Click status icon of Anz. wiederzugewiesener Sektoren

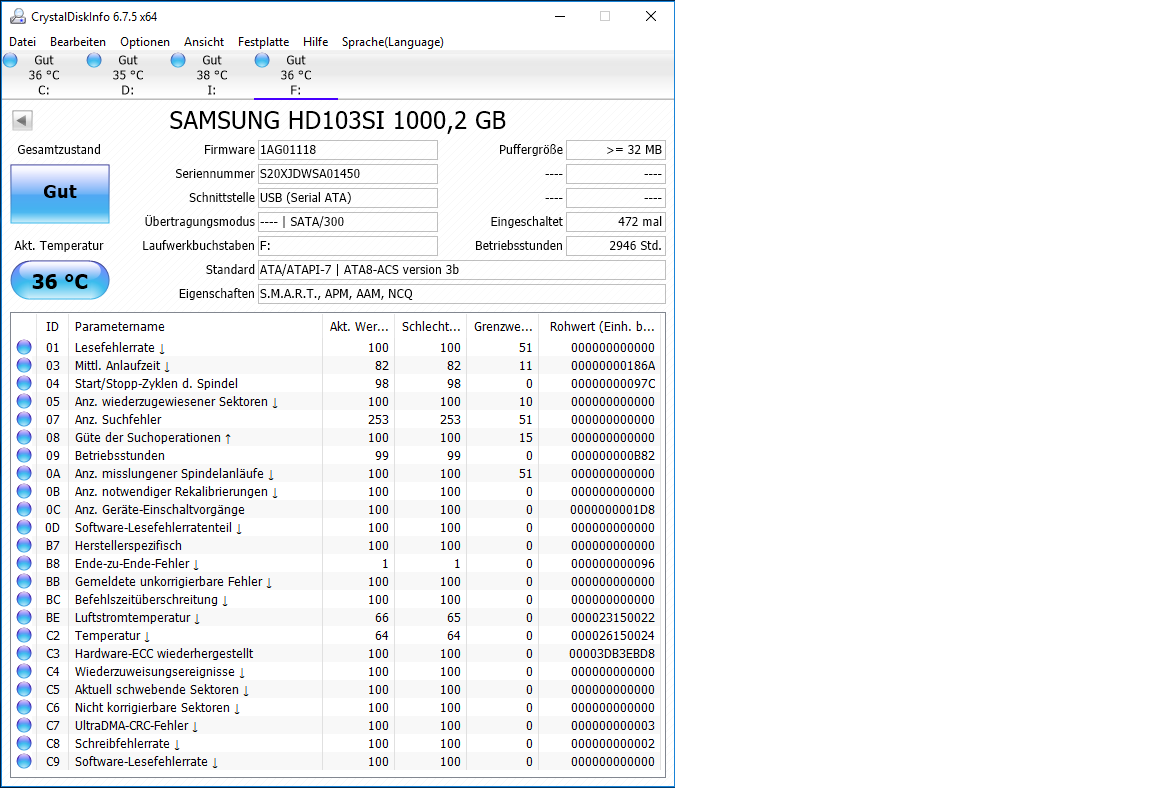tap(24, 401)
